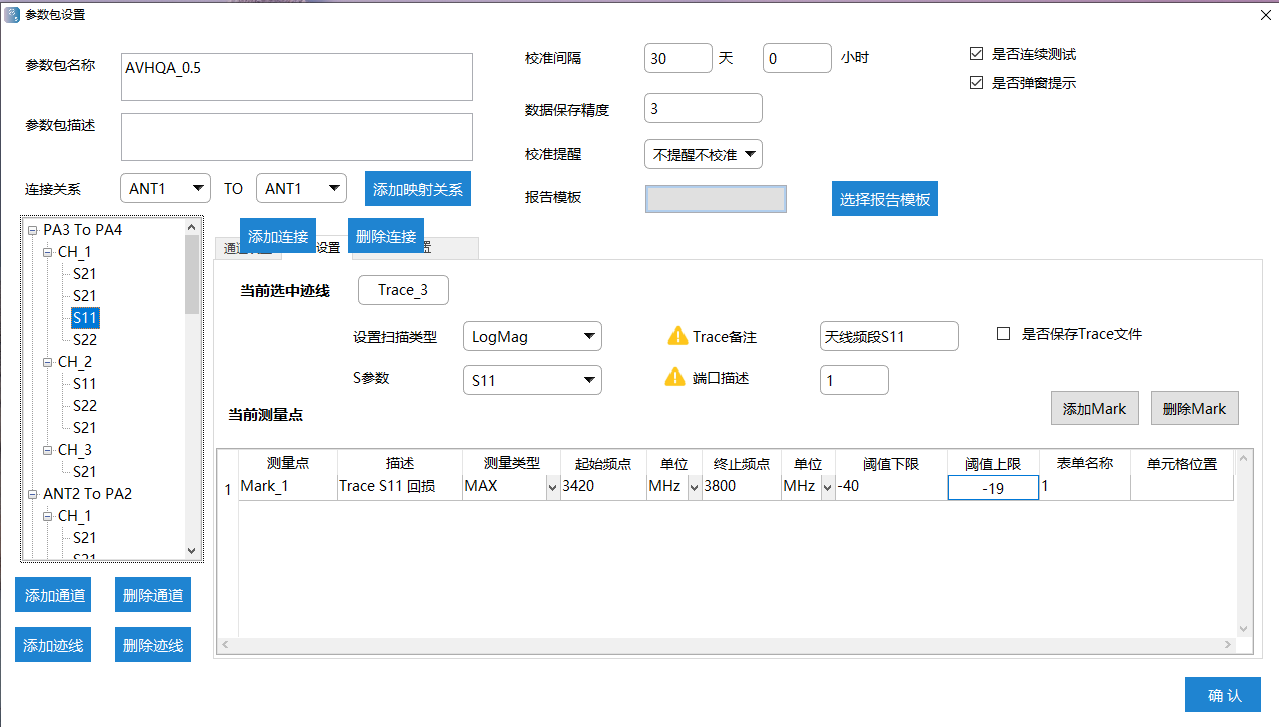This screenshot has height=727, width=1279.
Task: Uncheck 是否连续测试
Action: [x=976, y=54]
